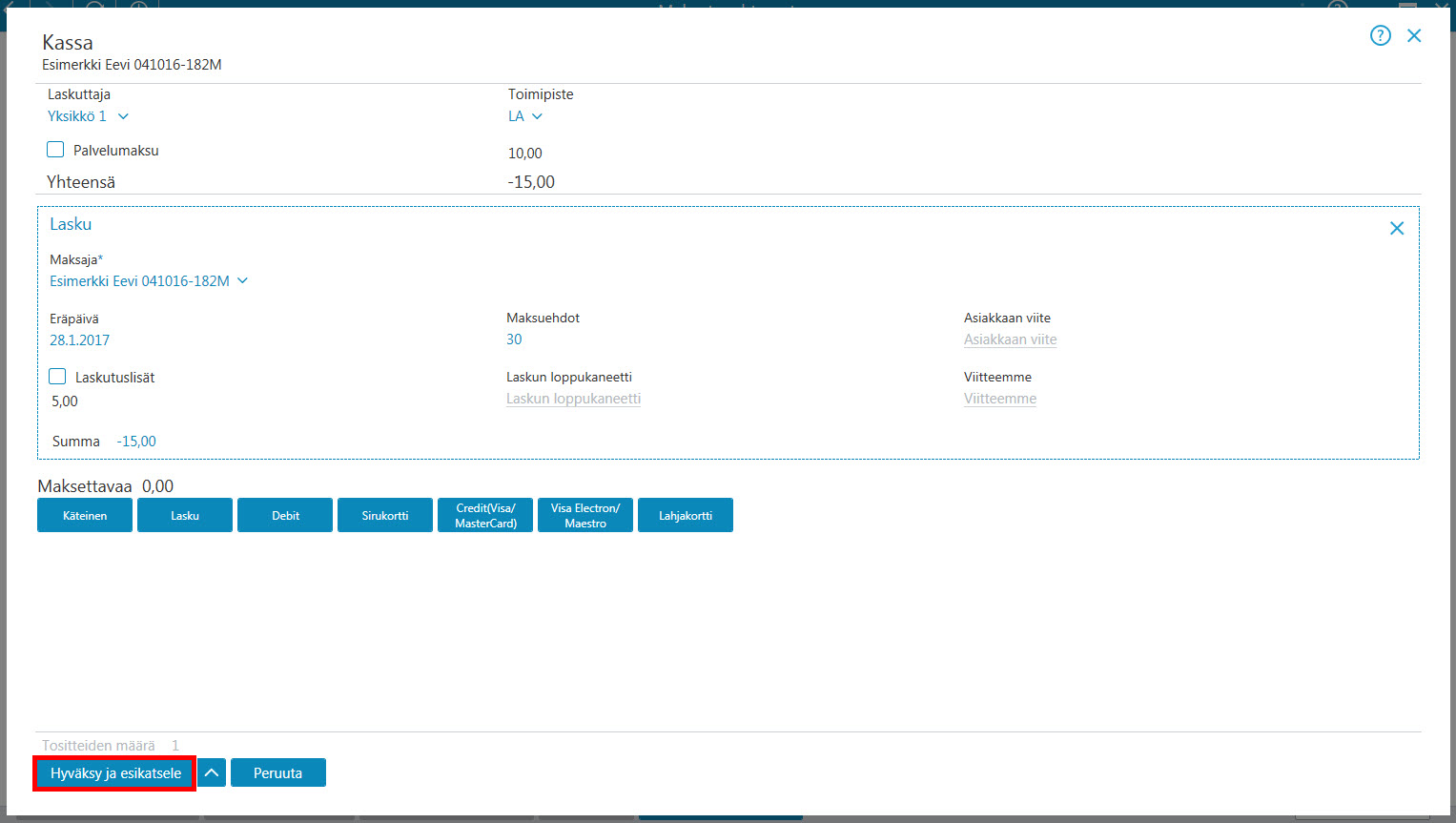Click the Kassa dialog title

[68, 43]
